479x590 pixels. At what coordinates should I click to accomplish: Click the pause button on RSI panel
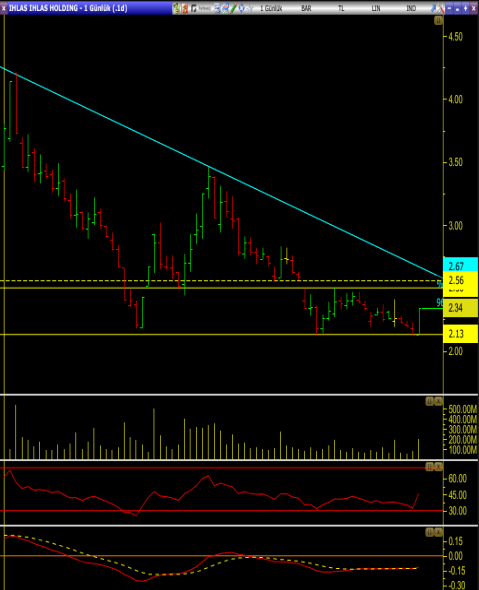(x=429, y=467)
